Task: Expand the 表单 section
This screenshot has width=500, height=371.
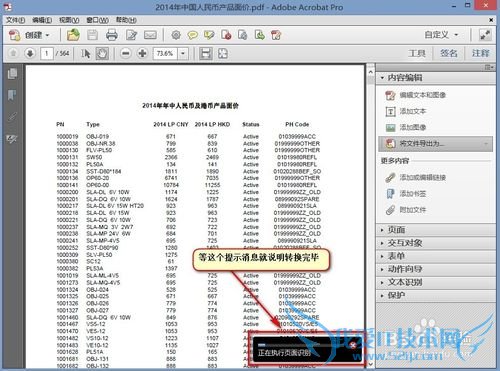Action: (435, 256)
